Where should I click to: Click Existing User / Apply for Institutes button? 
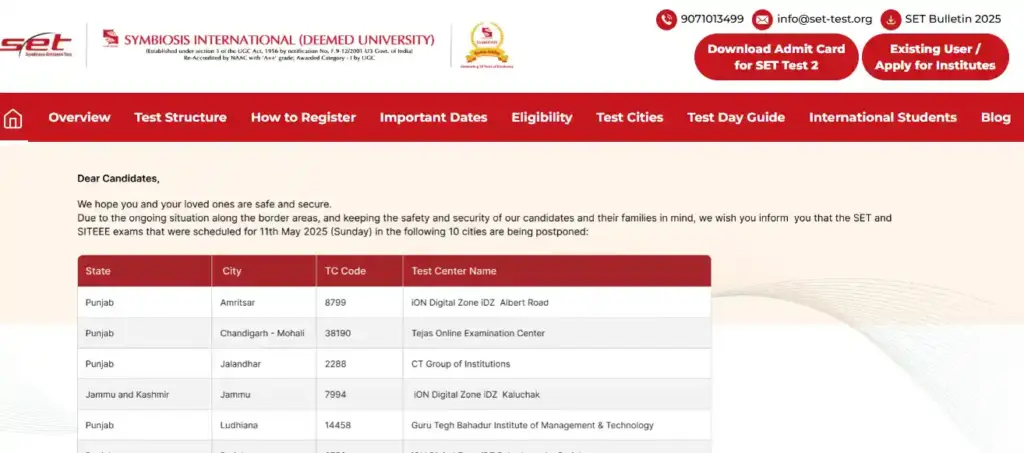(934, 57)
